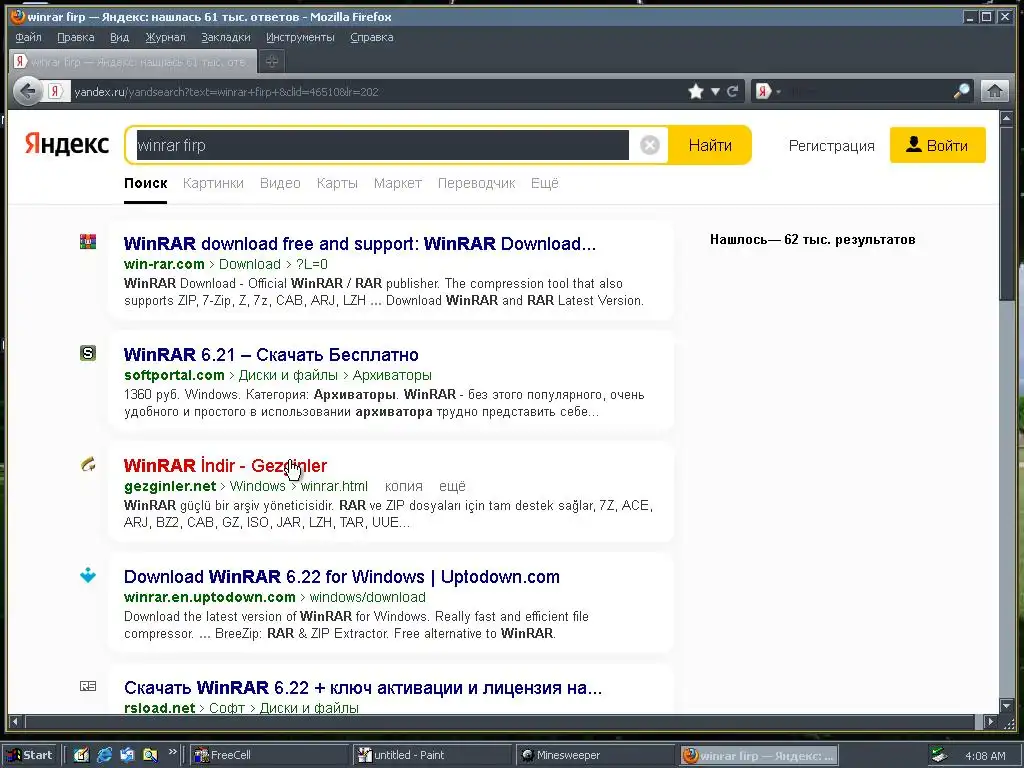Launch Internet Explorer from quick launch
The width and height of the screenshot is (1024, 768).
[x=104, y=755]
